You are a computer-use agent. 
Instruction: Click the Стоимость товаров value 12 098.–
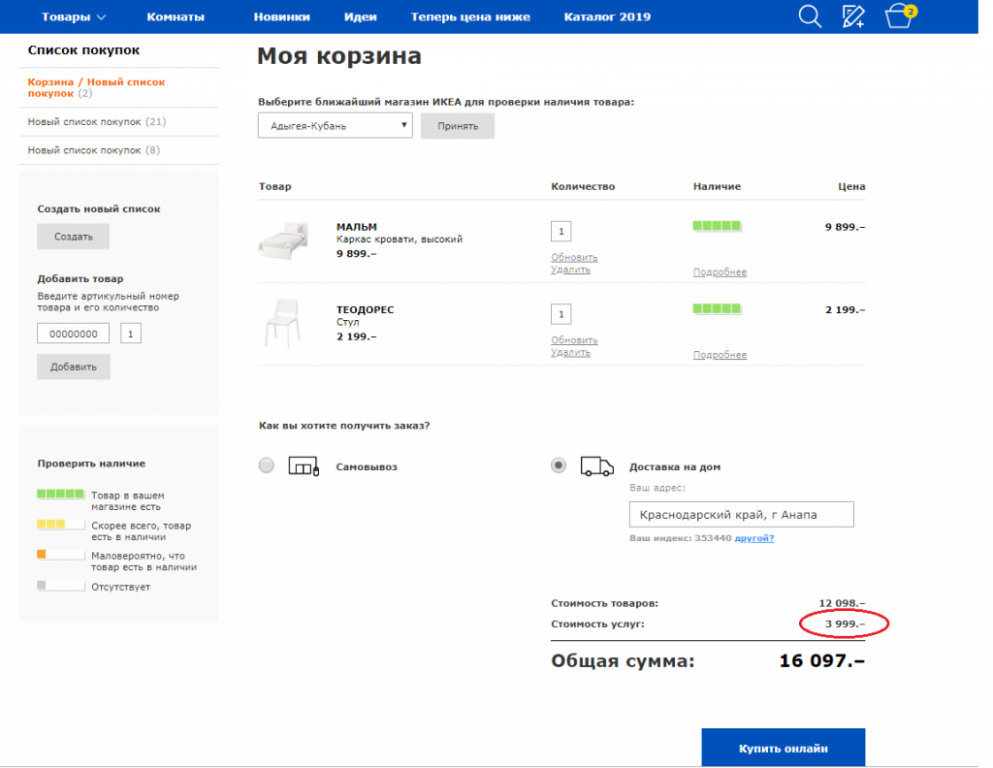click(842, 603)
